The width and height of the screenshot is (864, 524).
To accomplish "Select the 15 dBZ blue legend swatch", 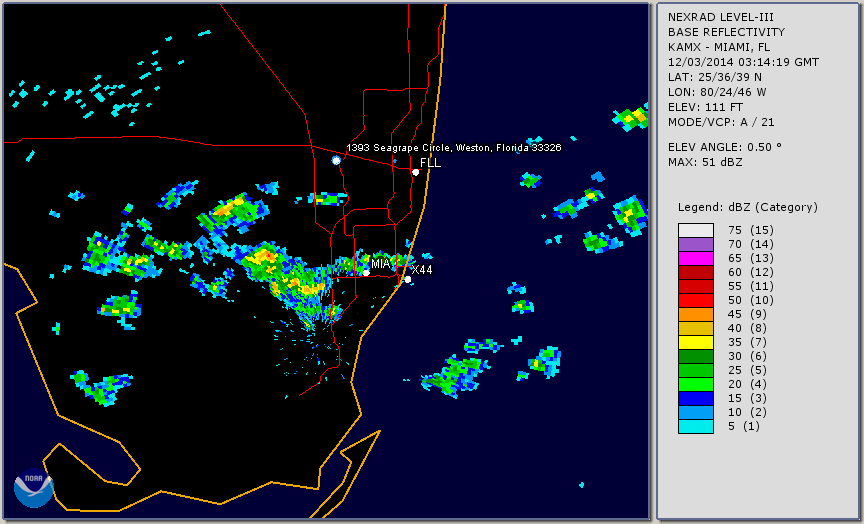I will [x=695, y=398].
